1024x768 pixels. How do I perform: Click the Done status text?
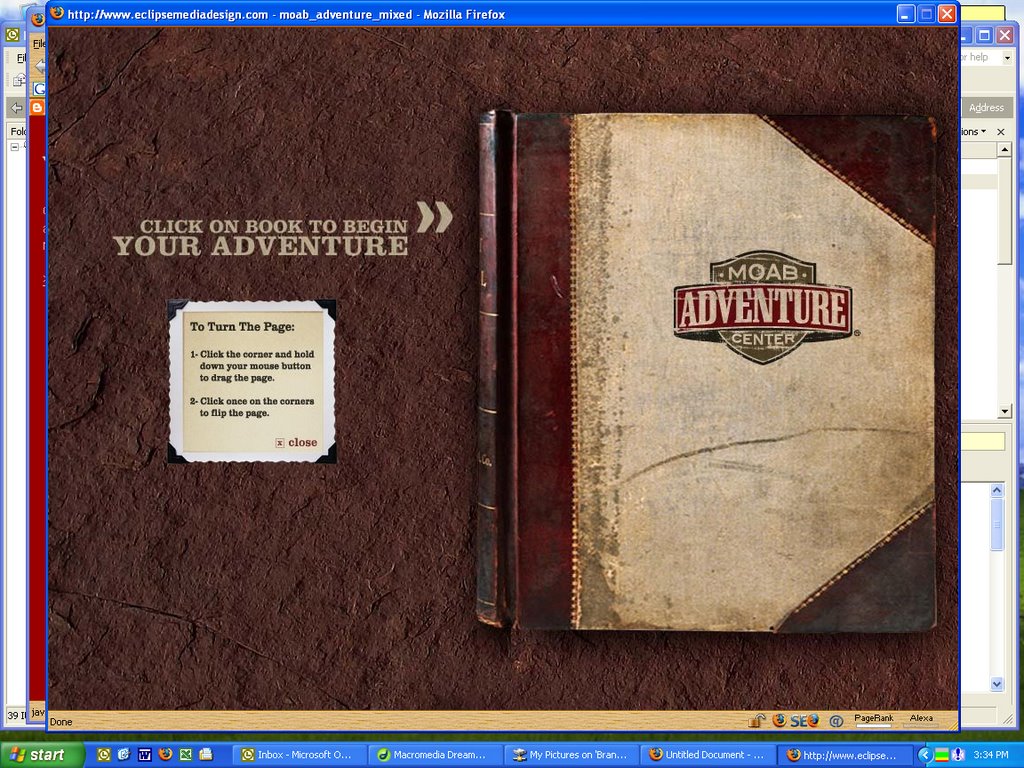click(61, 722)
